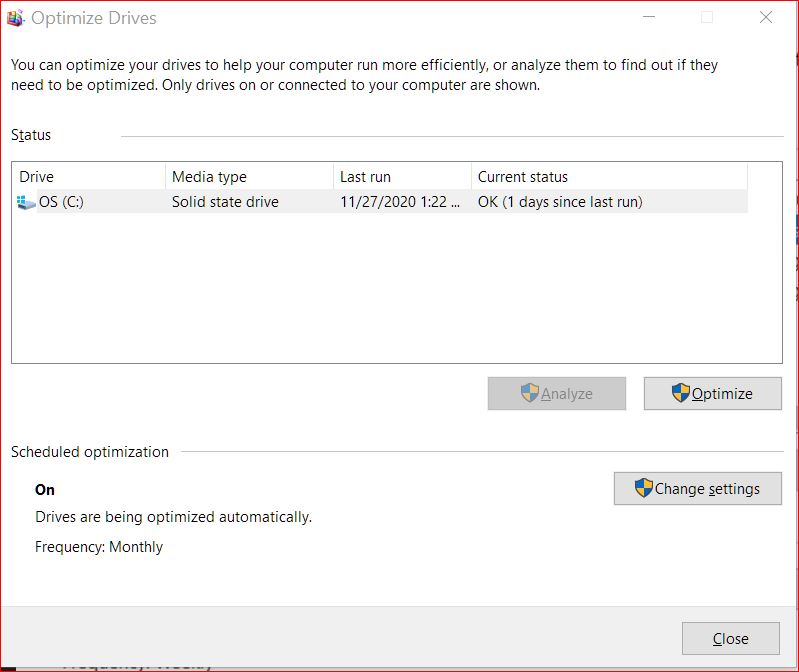The height and width of the screenshot is (672, 799).
Task: Click 'Drives are being optimized automatically.' text
Action: click(173, 517)
